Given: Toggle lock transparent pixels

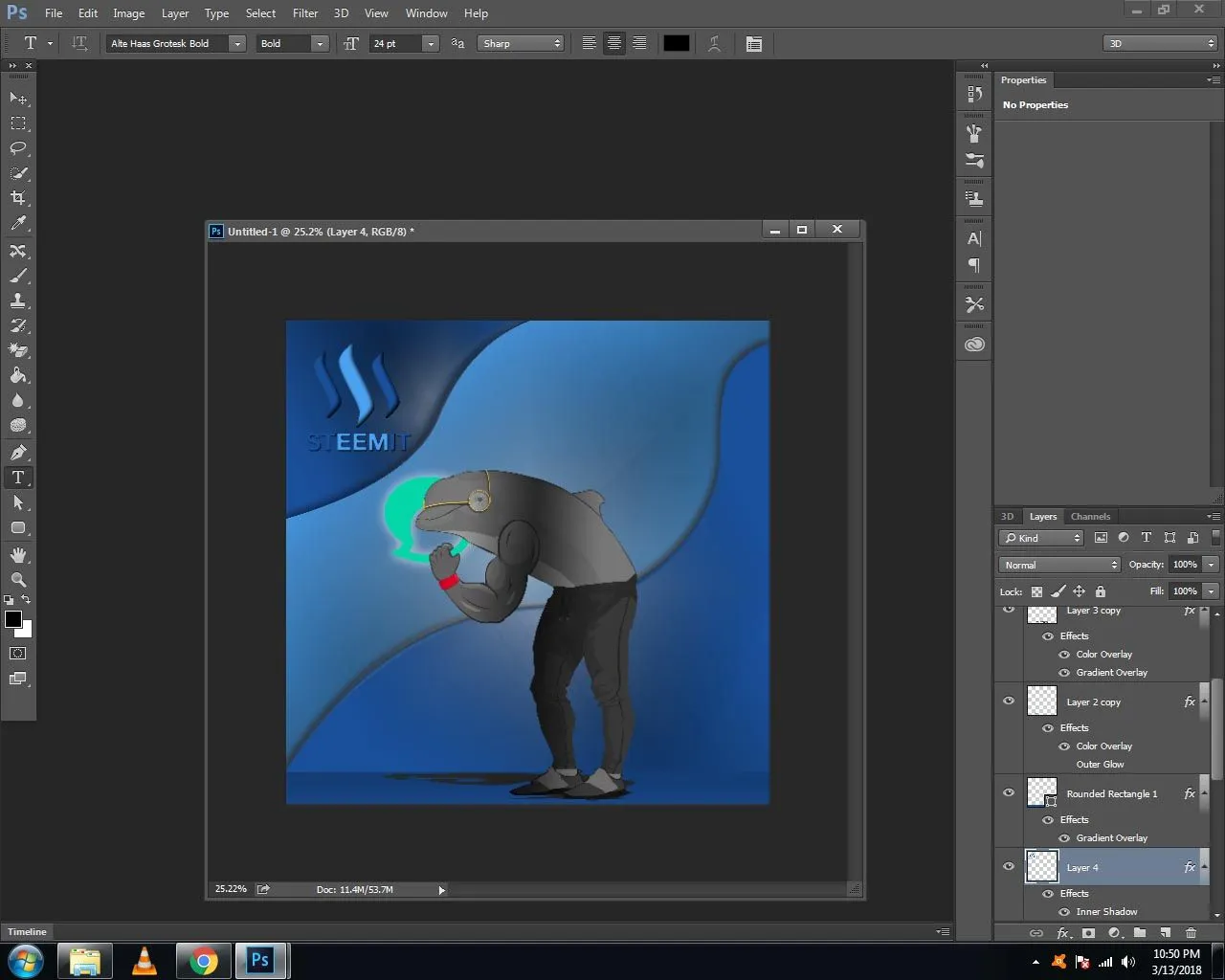Looking at the screenshot, I should (1036, 591).
